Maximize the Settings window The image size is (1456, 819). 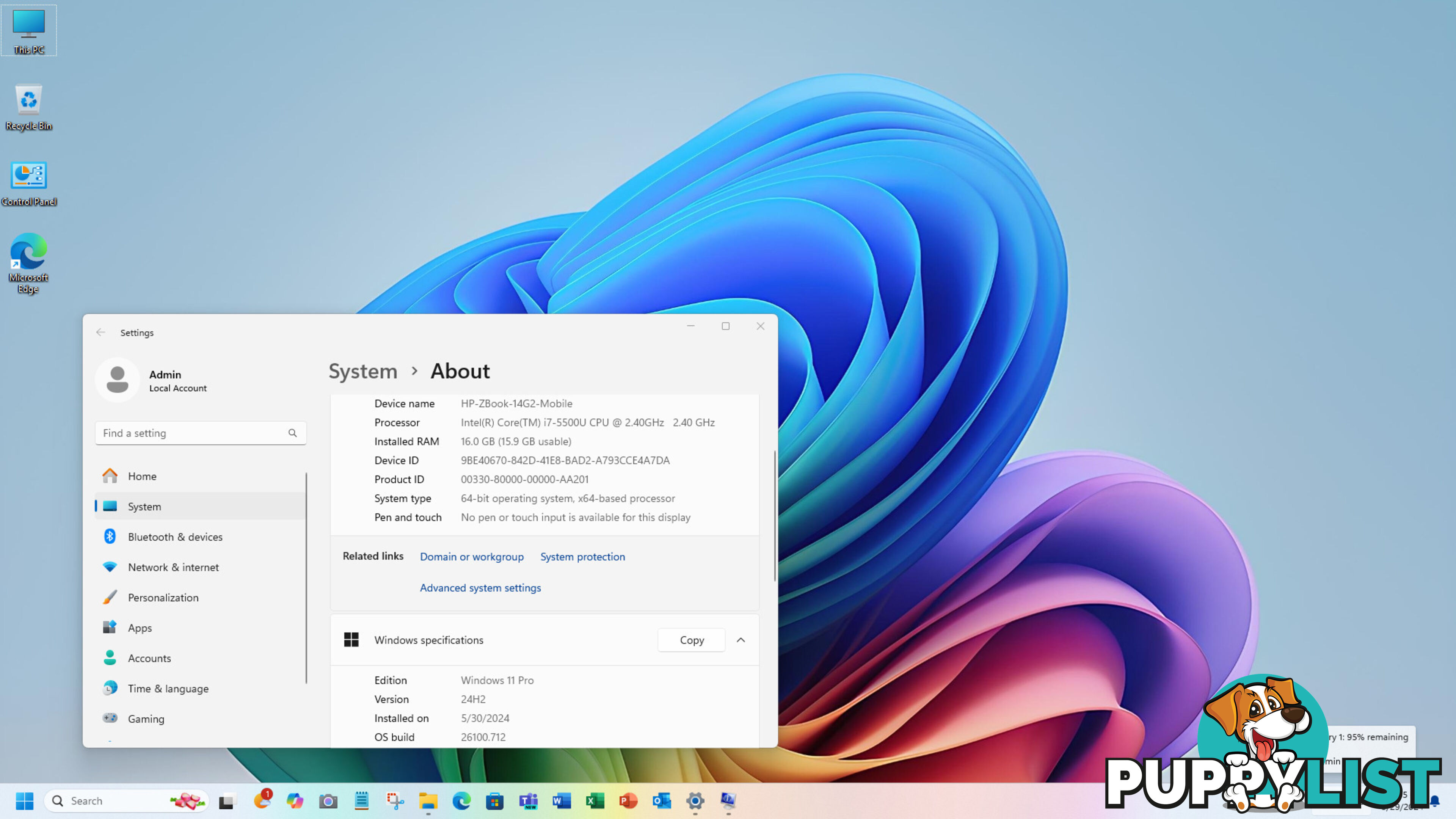point(725,326)
